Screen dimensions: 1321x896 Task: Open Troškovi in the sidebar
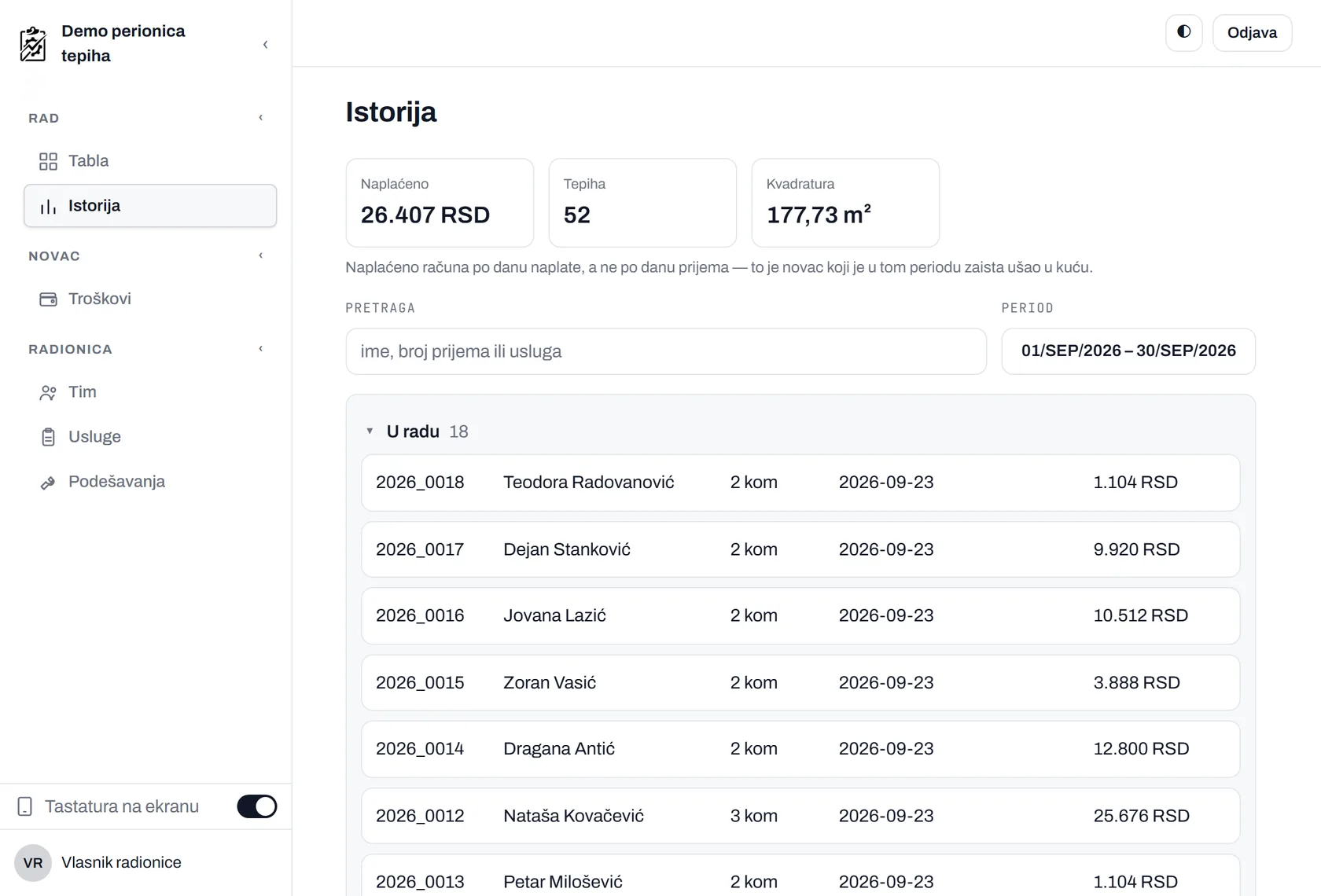click(x=150, y=299)
